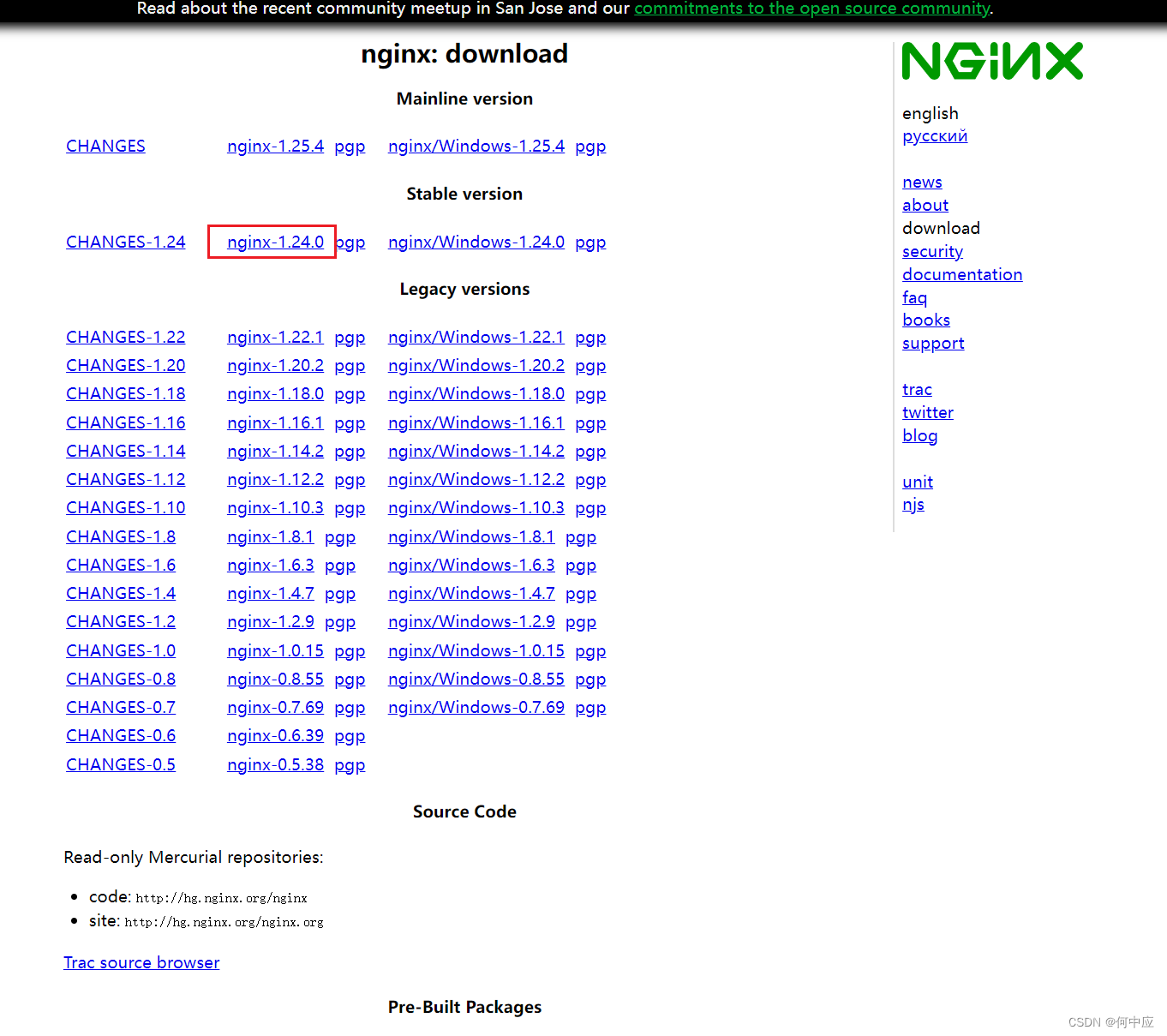1167x1036 pixels.
Task: Open pgp signature for nginx/Windows-1.25.4
Action: pos(590,147)
